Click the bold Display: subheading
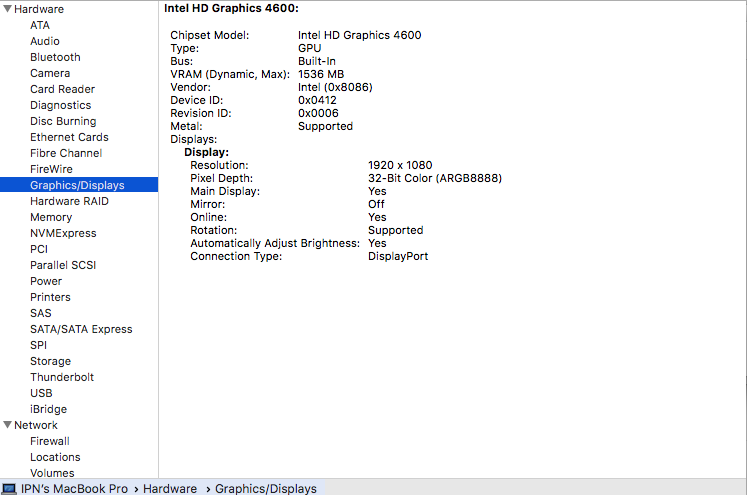Viewport: 747px width, 495px height. point(206,152)
